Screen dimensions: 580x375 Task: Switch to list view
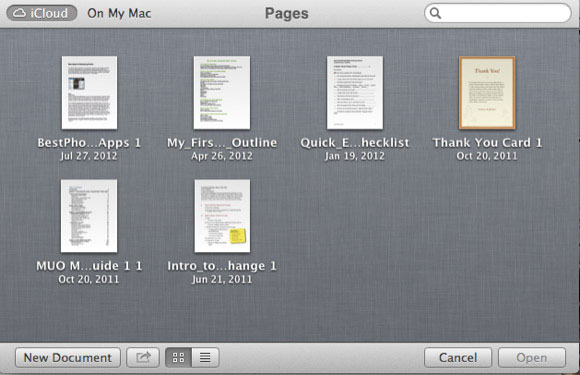click(205, 358)
